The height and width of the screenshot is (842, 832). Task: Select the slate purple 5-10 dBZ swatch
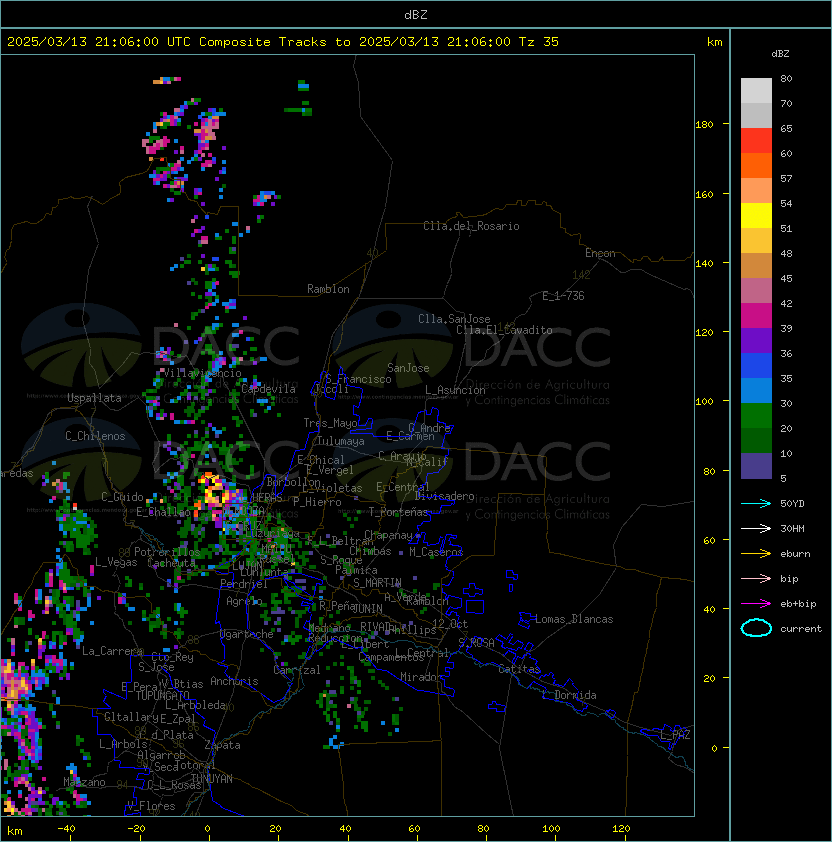756,466
